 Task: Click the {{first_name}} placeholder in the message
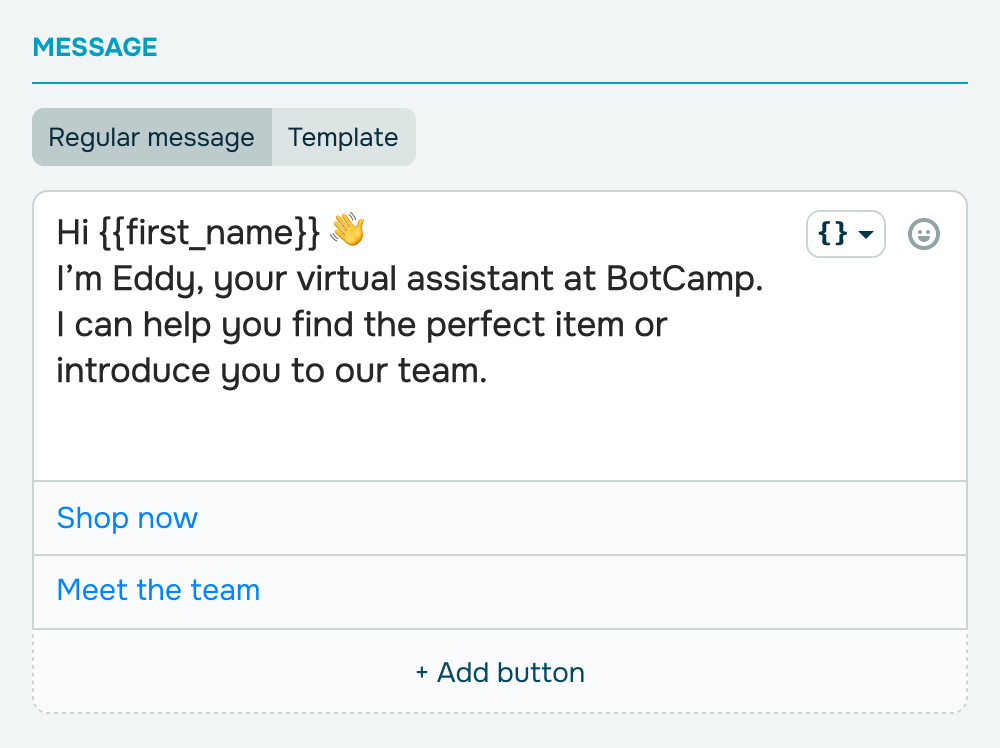[x=209, y=232]
